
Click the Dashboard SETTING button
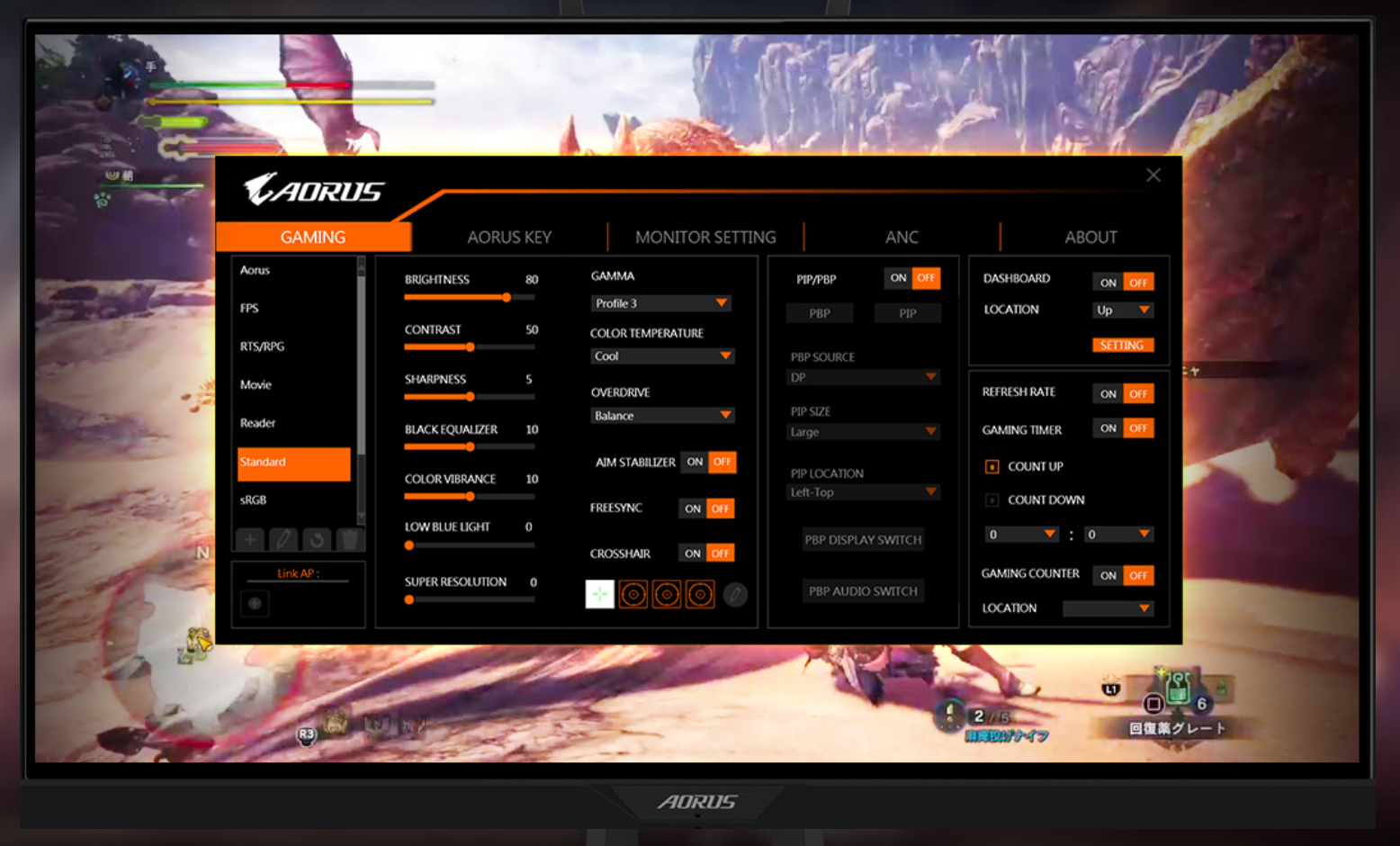point(1122,345)
